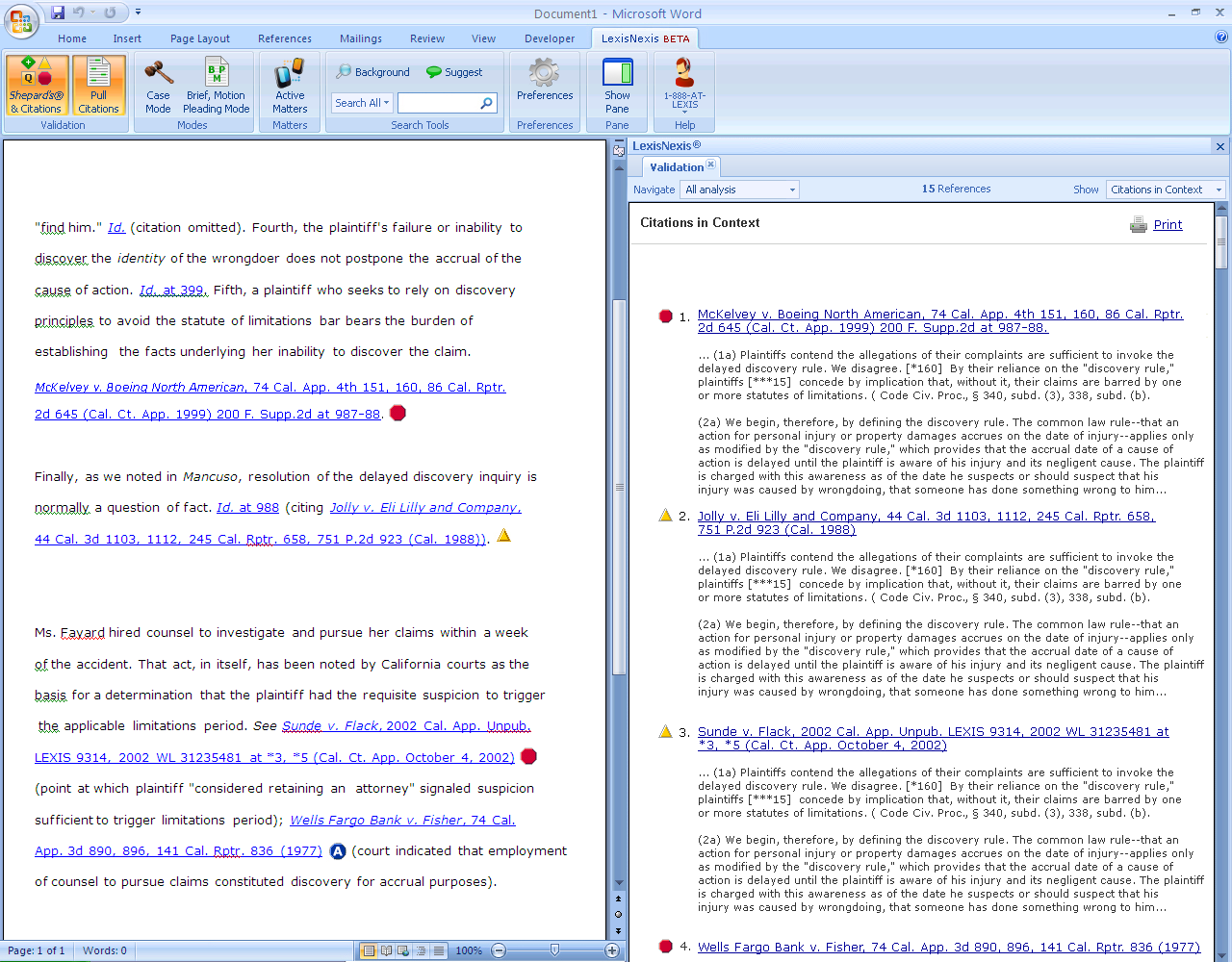
Task: Switch to Draft view in status bar
Action: (439, 950)
